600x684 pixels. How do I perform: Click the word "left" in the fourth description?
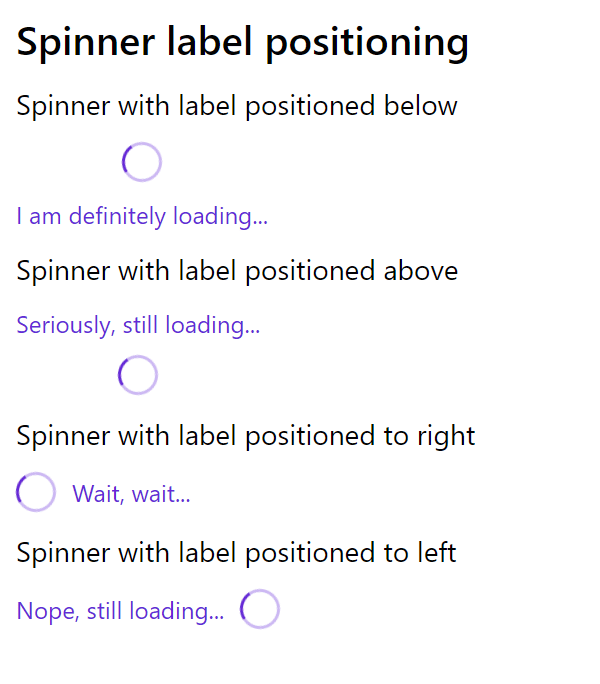click(x=437, y=552)
